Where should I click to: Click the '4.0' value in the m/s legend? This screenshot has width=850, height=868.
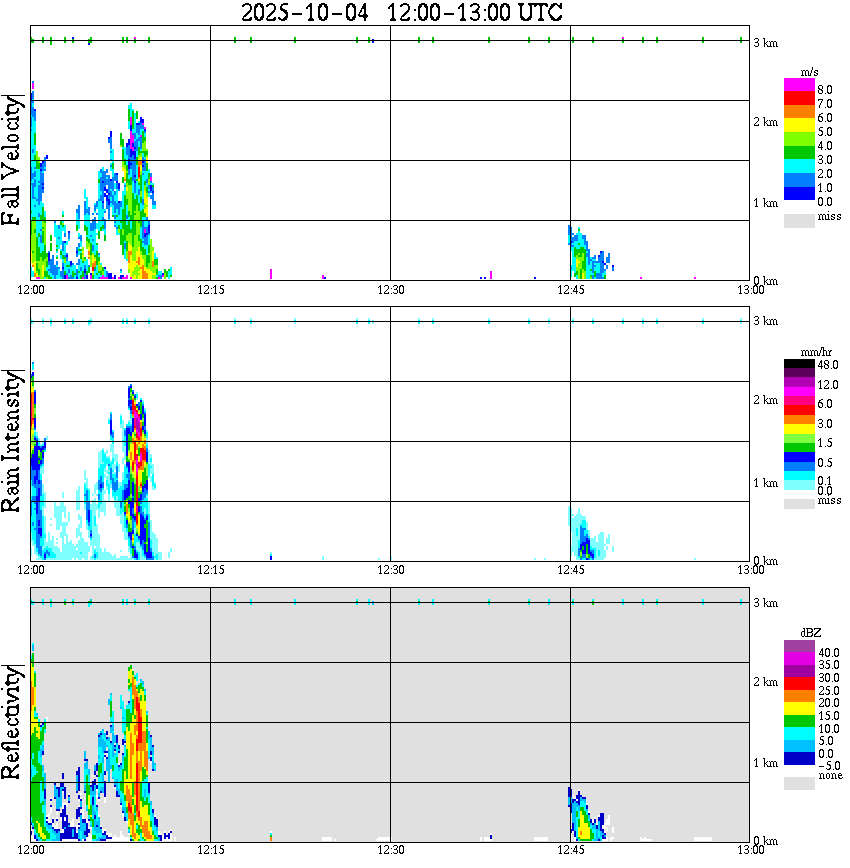point(825,146)
